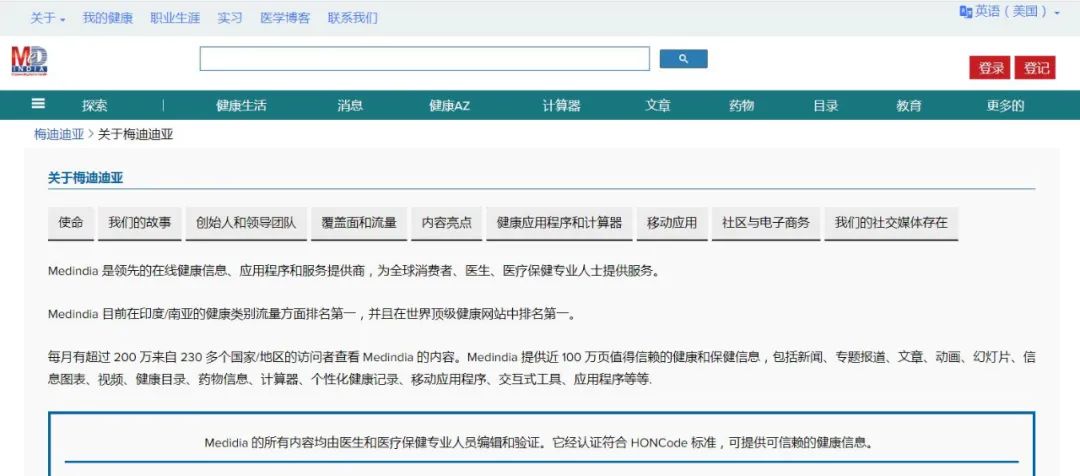The height and width of the screenshot is (476, 1080).
Task: Select 我们的社交媒体存在 tab
Action: coord(891,223)
